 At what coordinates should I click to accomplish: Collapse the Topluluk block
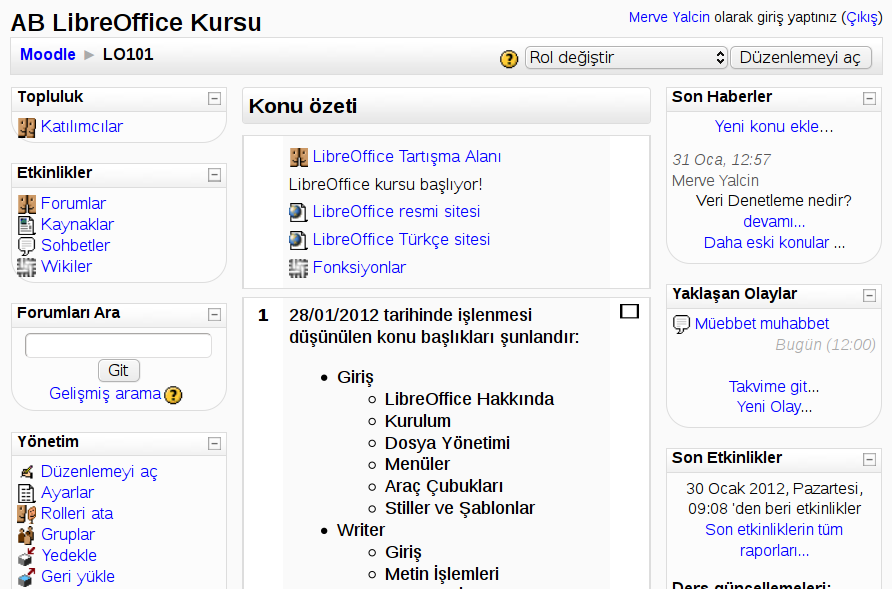(x=214, y=98)
